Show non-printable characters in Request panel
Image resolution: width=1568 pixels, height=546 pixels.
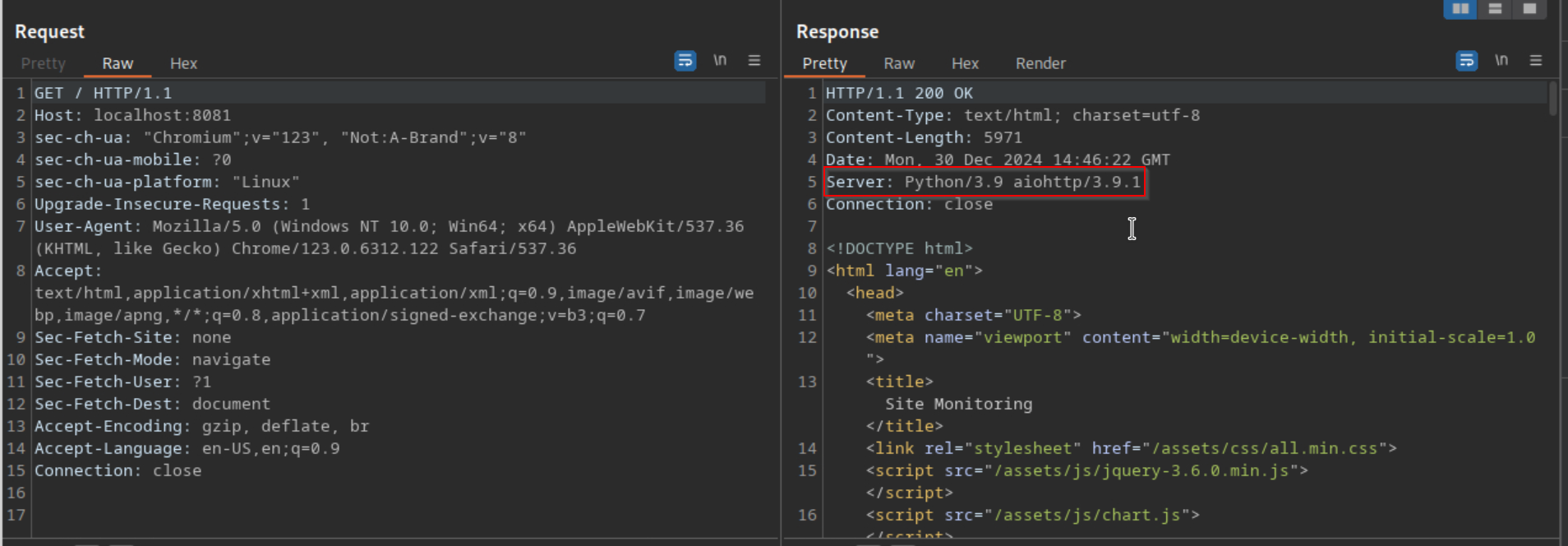point(720,61)
